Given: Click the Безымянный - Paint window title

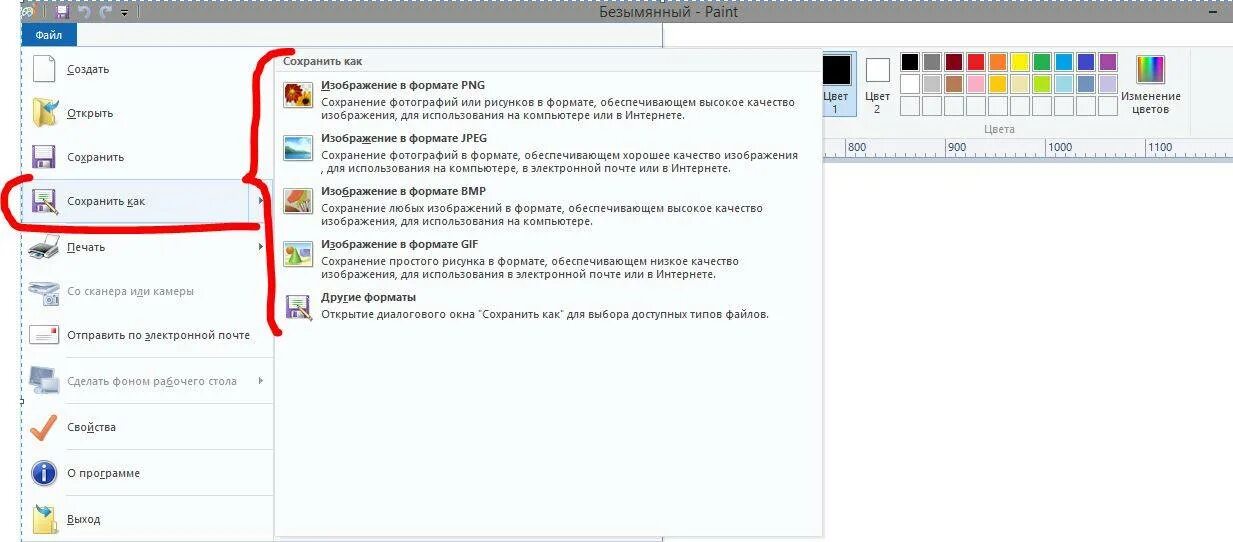Looking at the screenshot, I should click(x=669, y=12).
